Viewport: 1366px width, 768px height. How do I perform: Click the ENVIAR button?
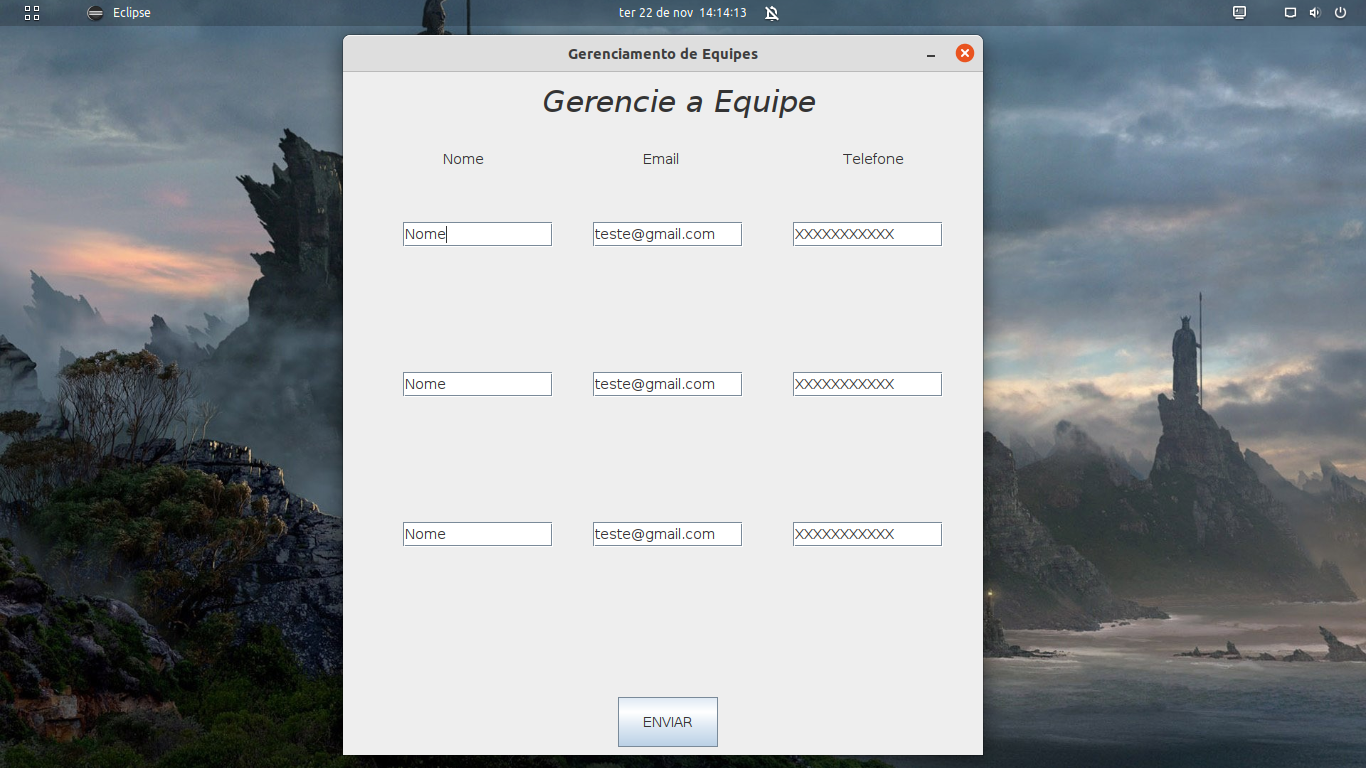(667, 721)
